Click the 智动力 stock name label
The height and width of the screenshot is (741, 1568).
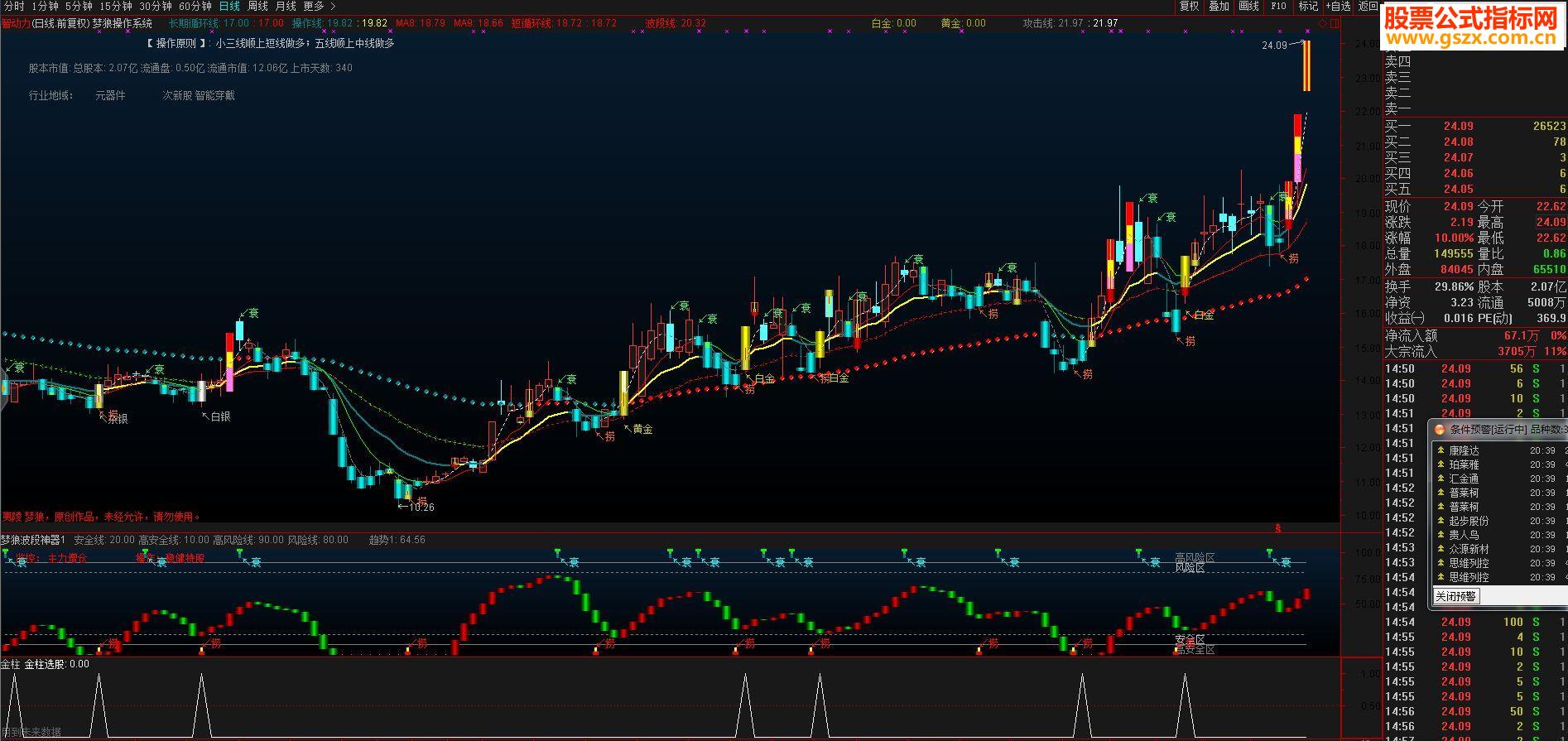click(16, 23)
